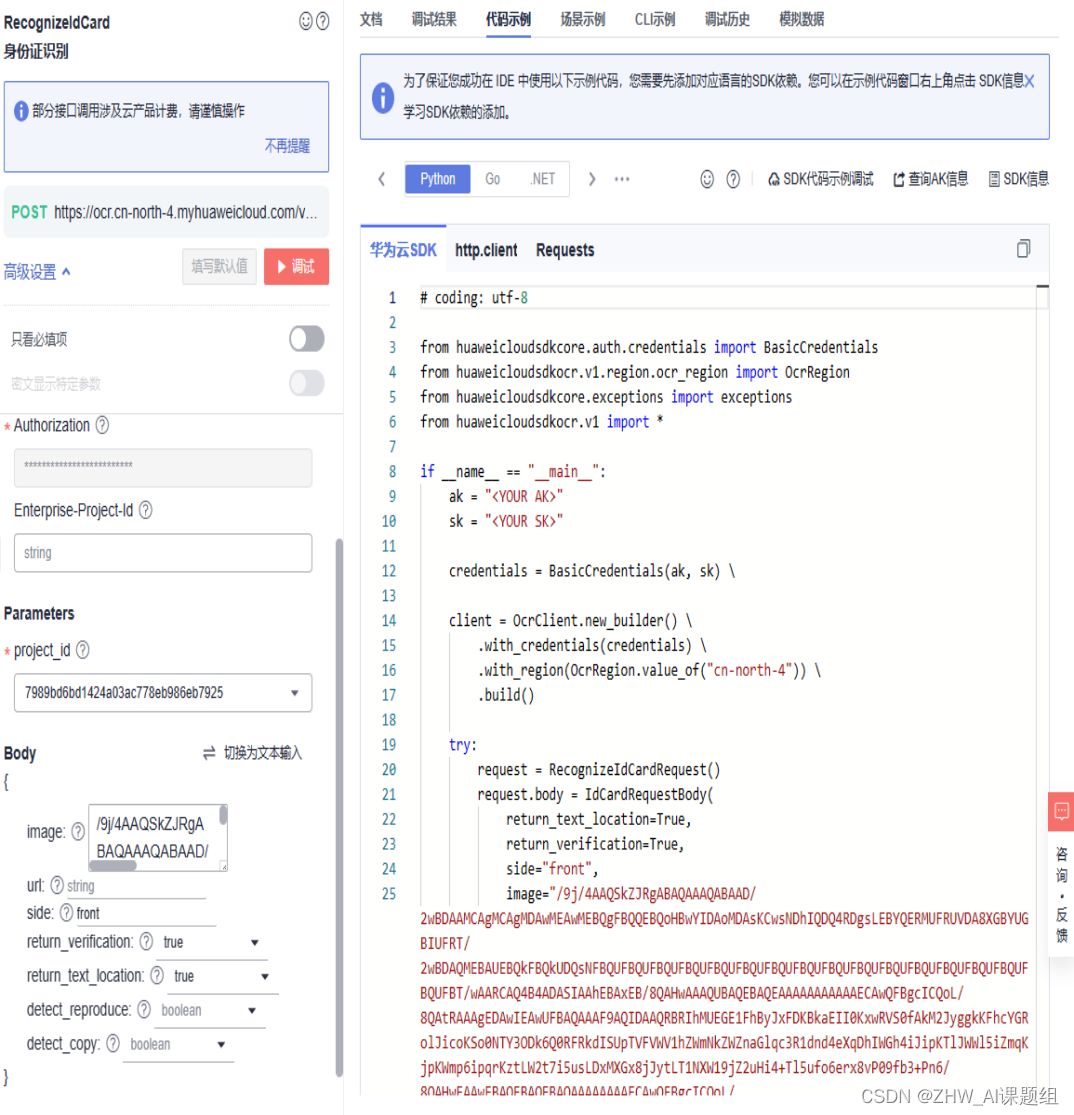Open SDK代码示例调试
1074x1115 pixels.
821,179
